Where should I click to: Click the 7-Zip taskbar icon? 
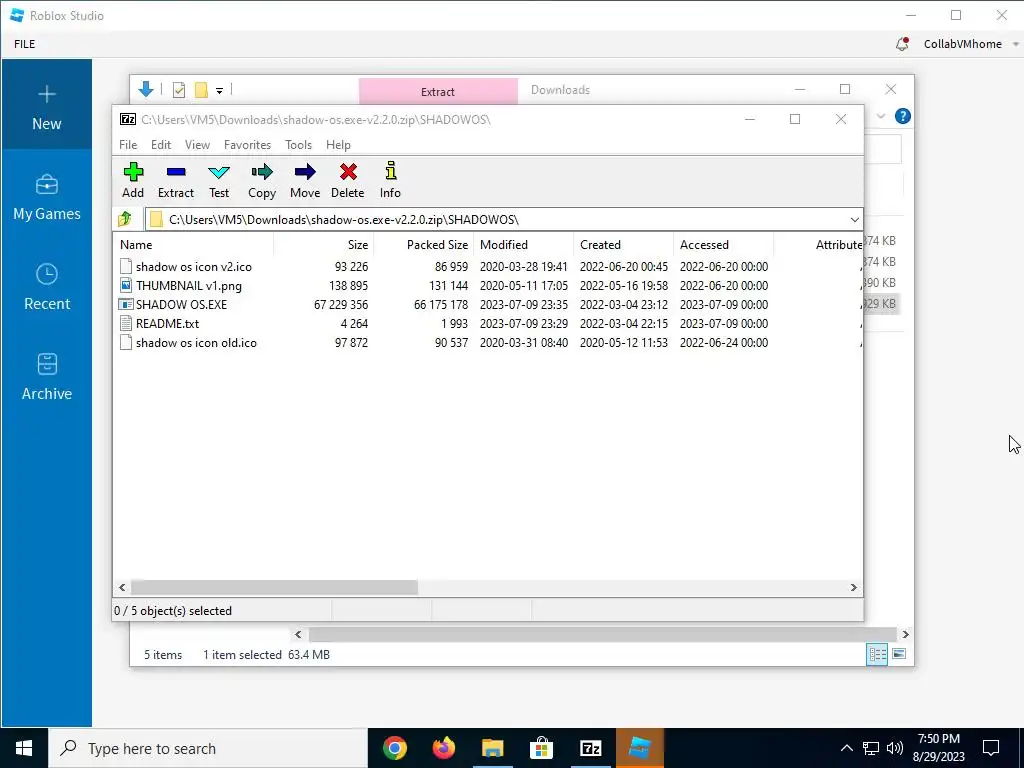(x=590, y=748)
